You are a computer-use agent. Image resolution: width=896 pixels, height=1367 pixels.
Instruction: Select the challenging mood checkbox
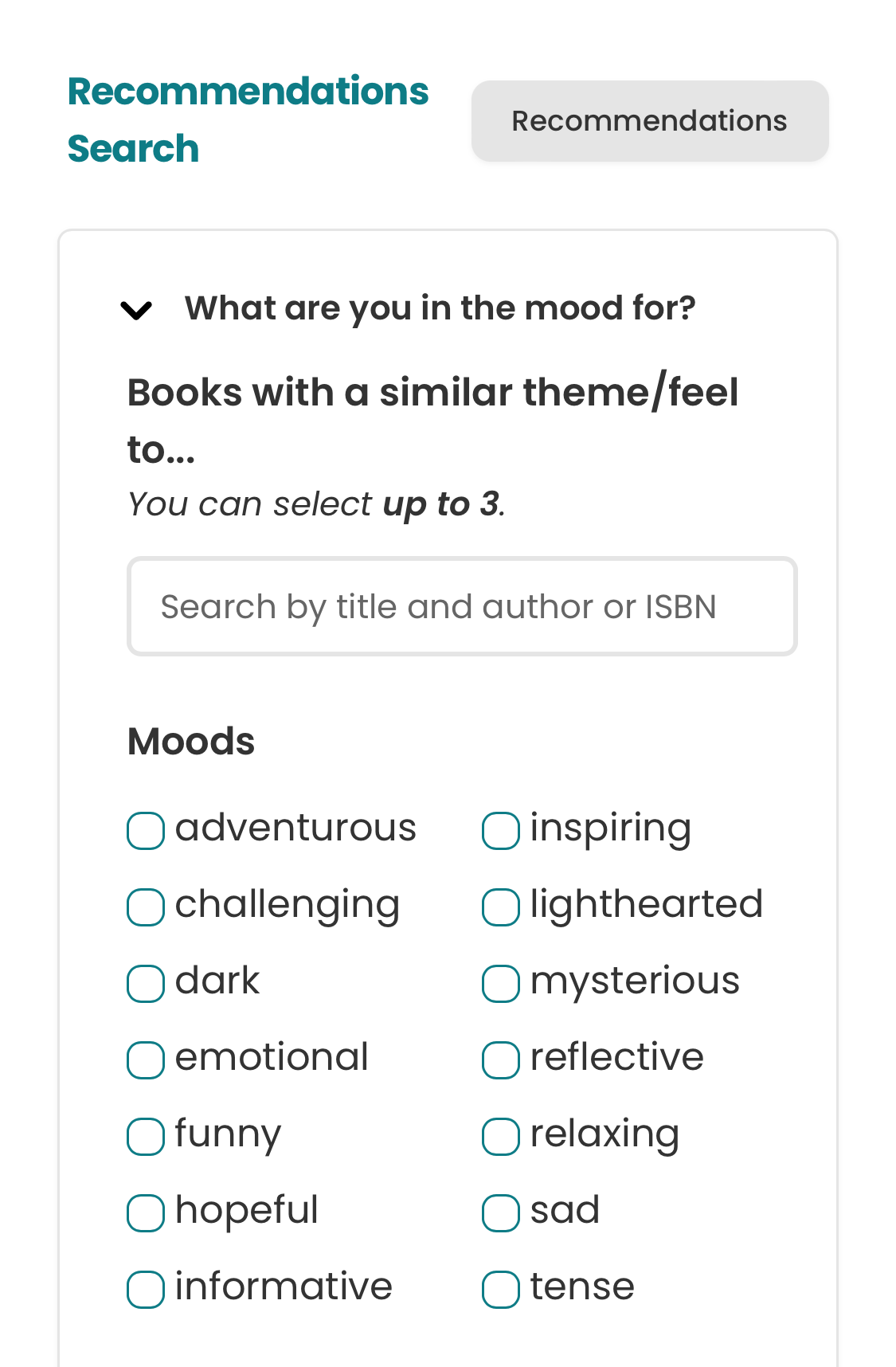point(145,907)
